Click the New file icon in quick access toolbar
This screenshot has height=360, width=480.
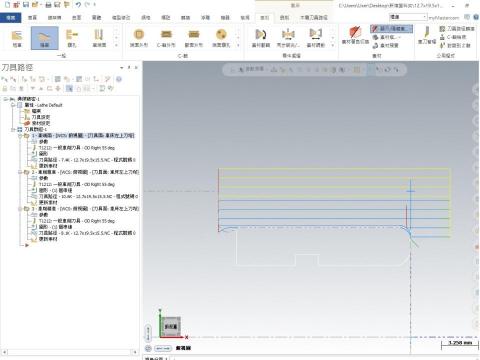point(7,5)
